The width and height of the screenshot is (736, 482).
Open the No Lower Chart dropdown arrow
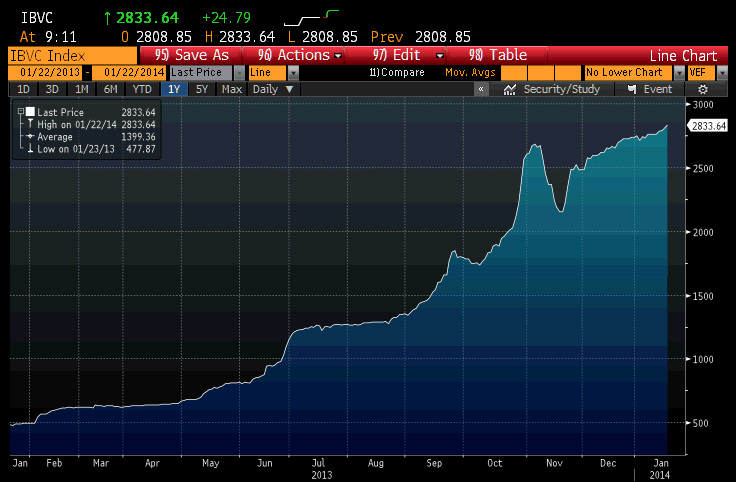click(x=679, y=73)
